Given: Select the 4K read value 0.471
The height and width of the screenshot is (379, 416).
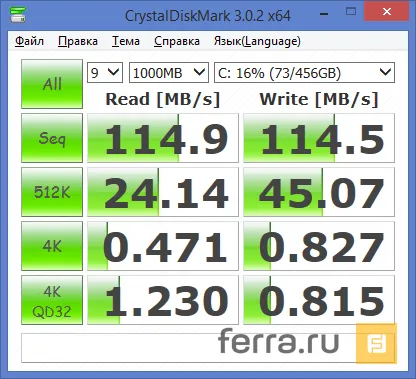Looking at the screenshot, I should (163, 246).
